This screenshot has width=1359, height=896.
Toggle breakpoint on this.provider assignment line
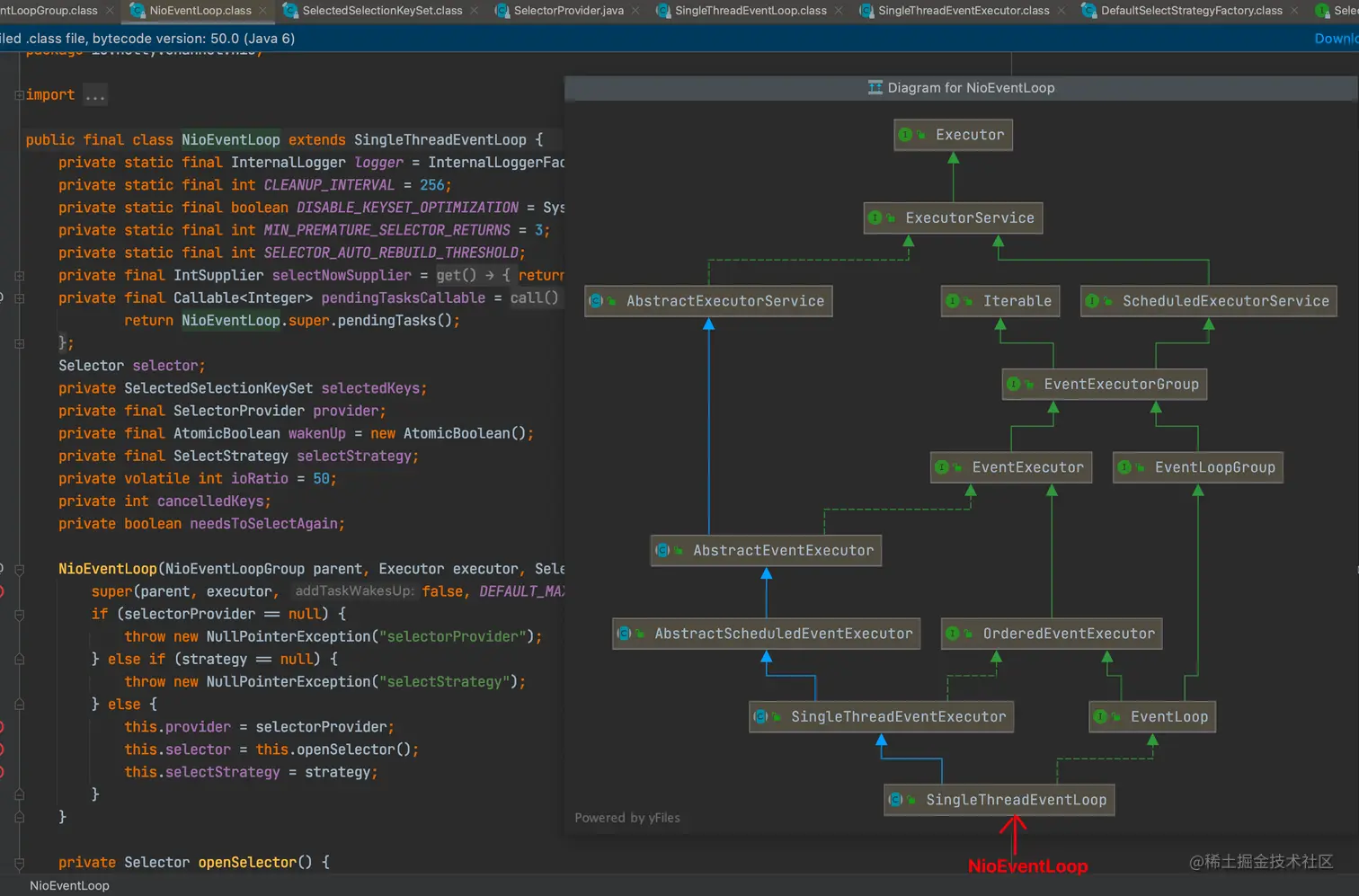pyautogui.click(x=2, y=727)
